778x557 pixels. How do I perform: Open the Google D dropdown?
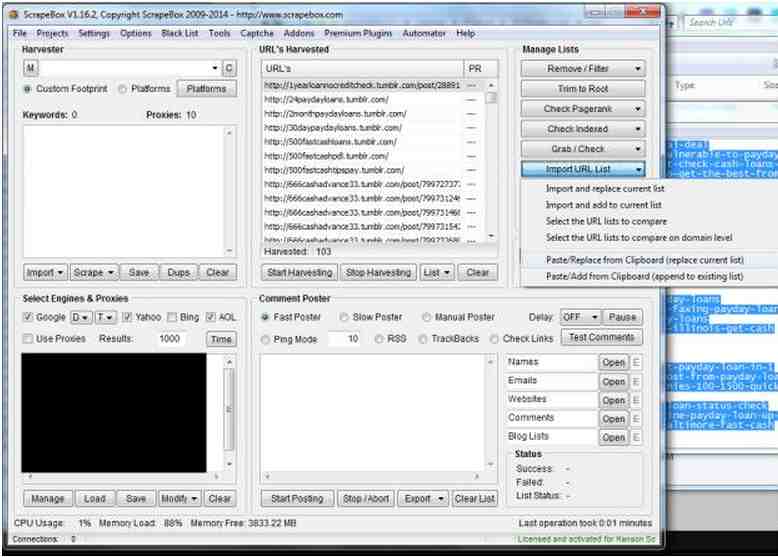80,317
